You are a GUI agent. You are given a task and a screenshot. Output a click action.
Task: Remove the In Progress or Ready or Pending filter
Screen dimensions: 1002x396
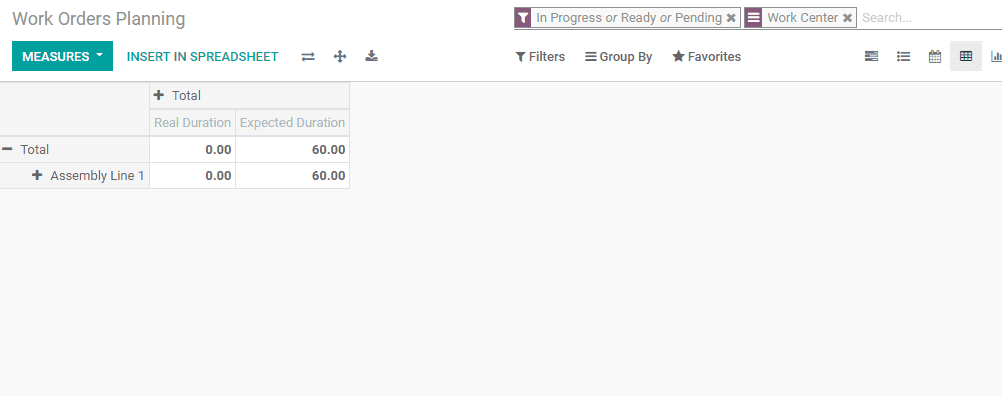coord(731,18)
